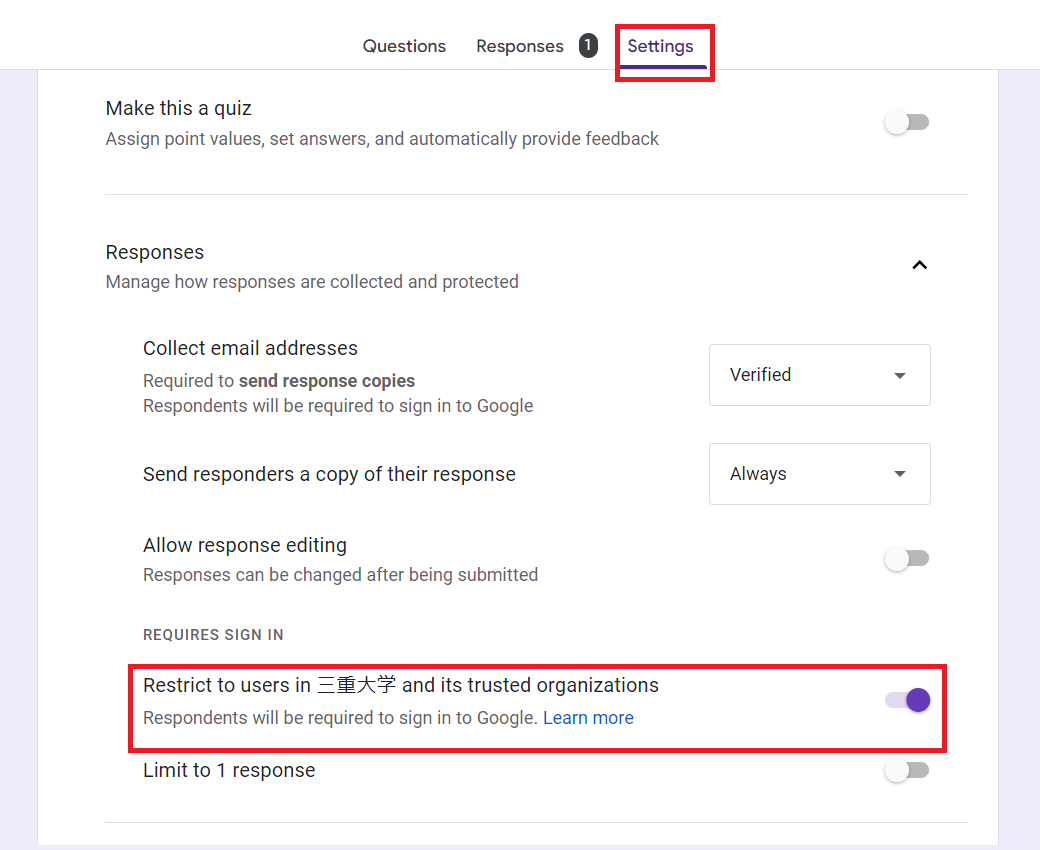Enable the Make this a quiz toggle
This screenshot has width=1040, height=850.
907,123
